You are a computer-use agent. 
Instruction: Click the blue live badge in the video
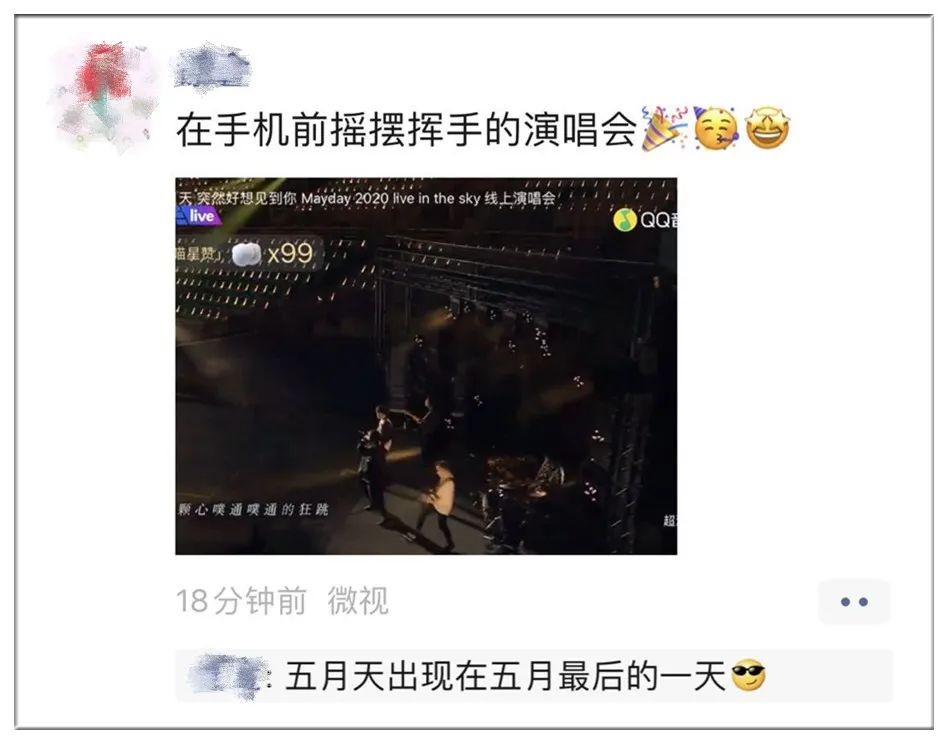[197, 216]
